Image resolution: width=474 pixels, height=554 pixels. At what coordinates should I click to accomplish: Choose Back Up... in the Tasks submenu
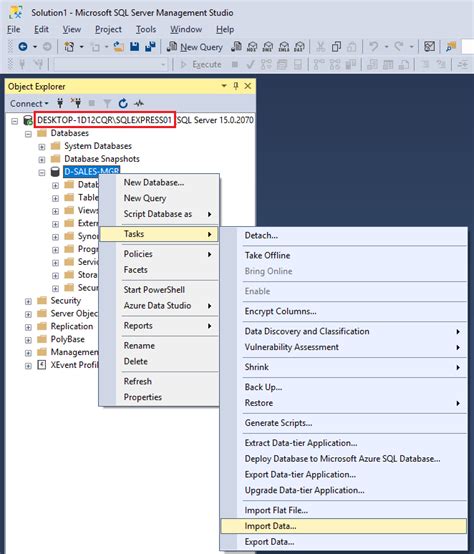pos(344,387)
